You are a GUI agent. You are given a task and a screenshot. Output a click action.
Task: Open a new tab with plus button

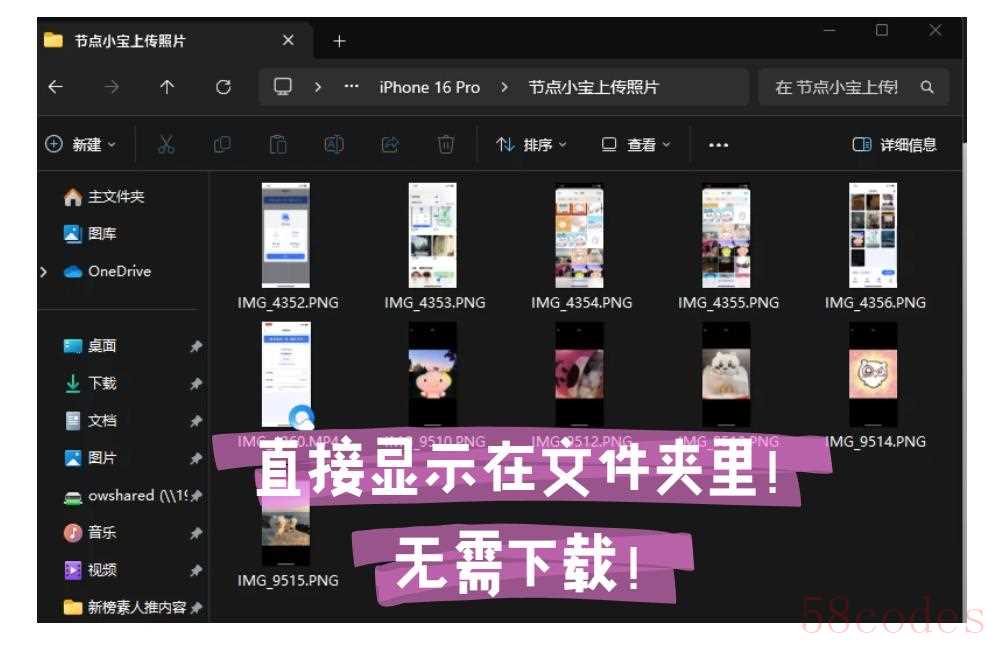pos(339,41)
